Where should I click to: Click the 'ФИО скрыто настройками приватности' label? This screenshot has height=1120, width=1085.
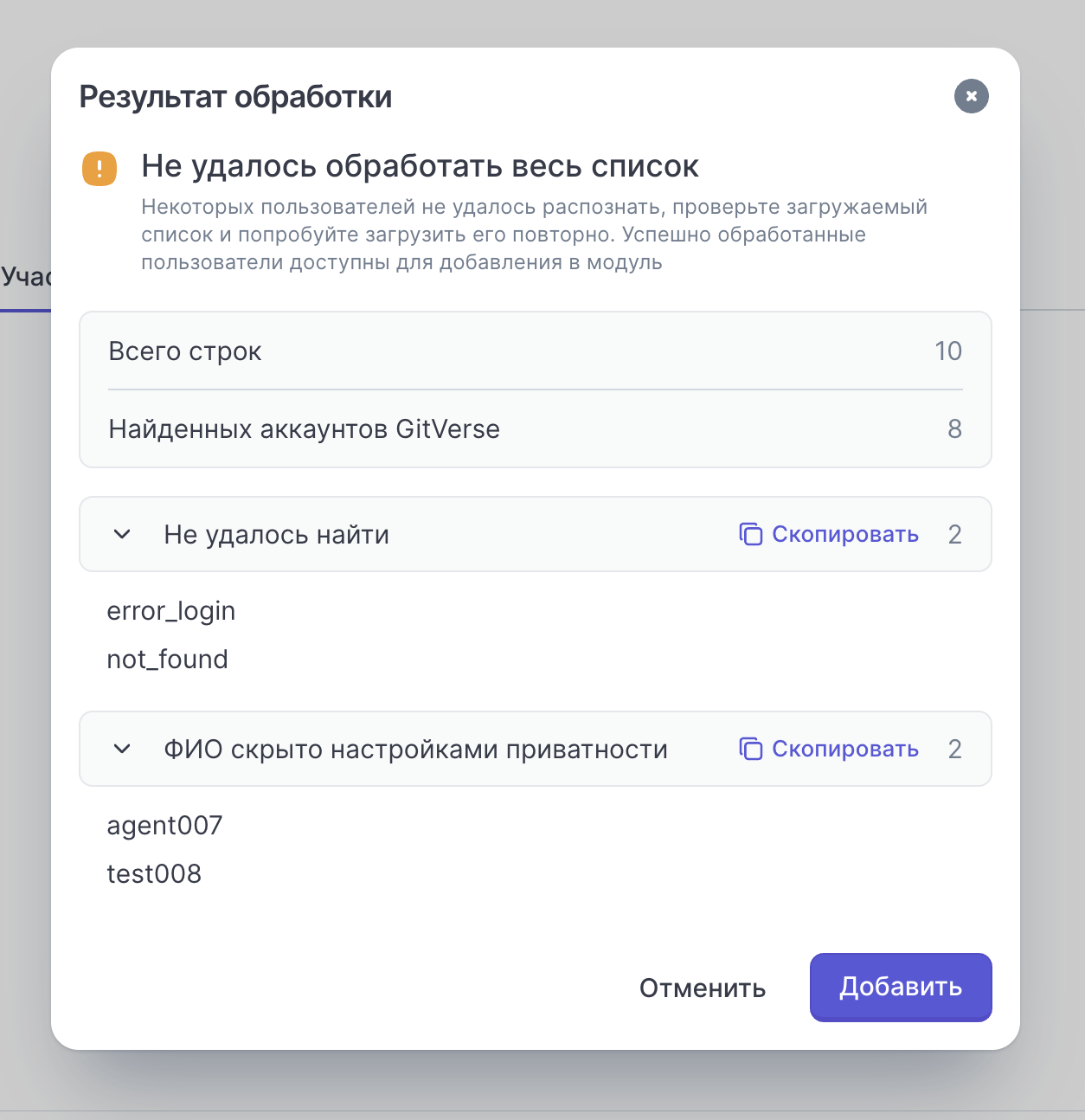pyautogui.click(x=415, y=750)
